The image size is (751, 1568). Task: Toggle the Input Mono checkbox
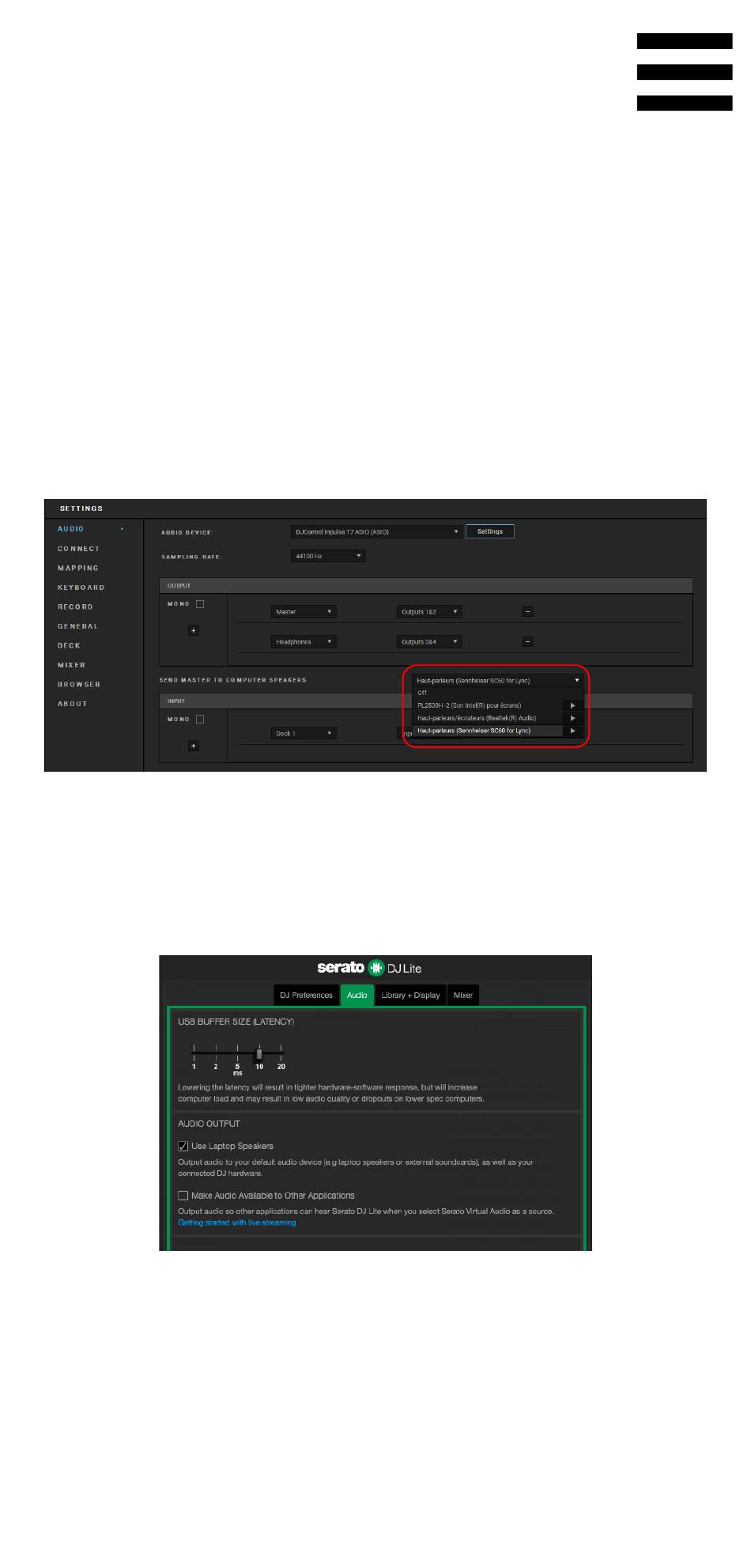[x=200, y=719]
